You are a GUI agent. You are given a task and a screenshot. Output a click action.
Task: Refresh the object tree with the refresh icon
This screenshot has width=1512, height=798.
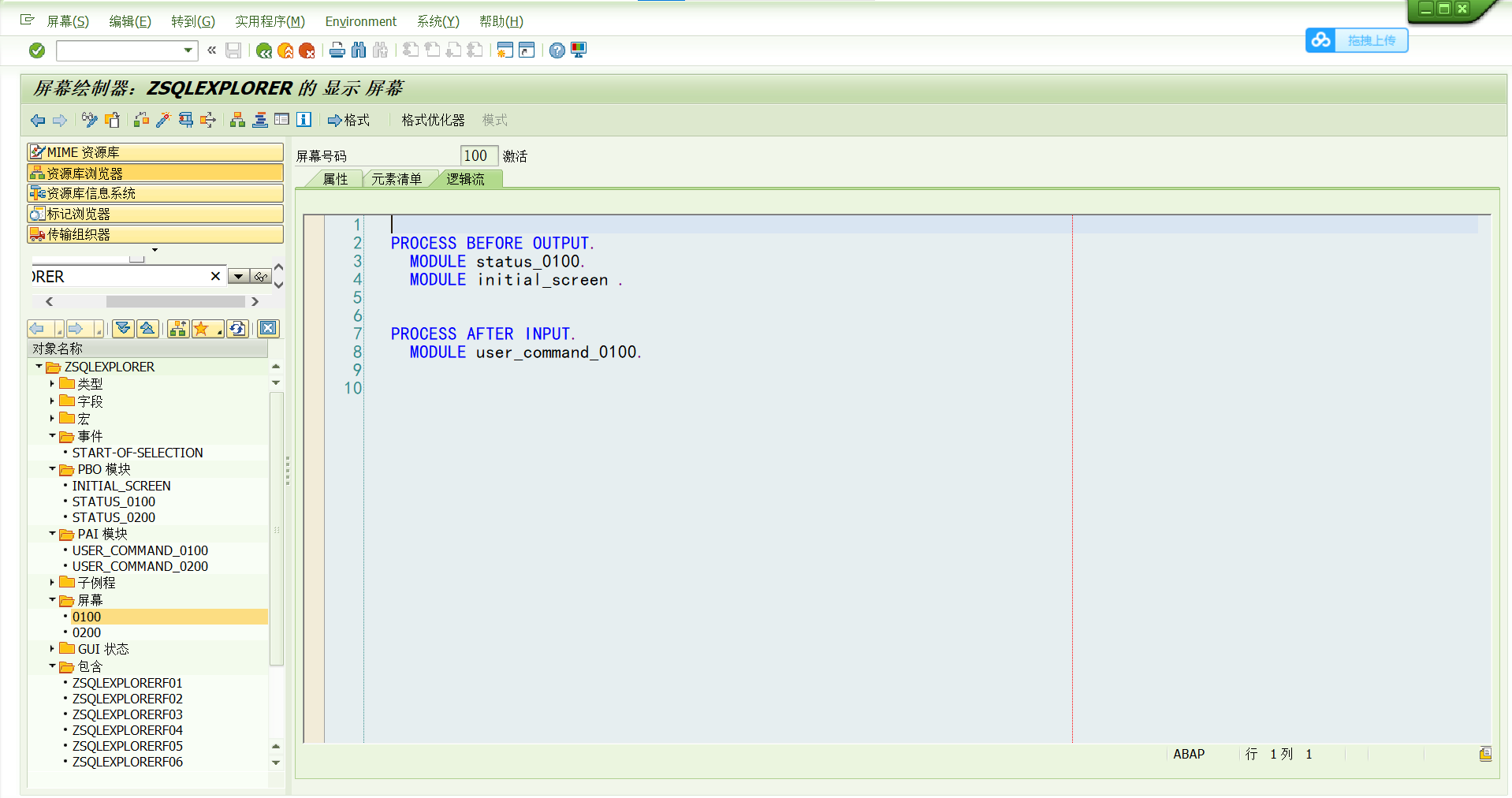pyautogui.click(x=237, y=329)
